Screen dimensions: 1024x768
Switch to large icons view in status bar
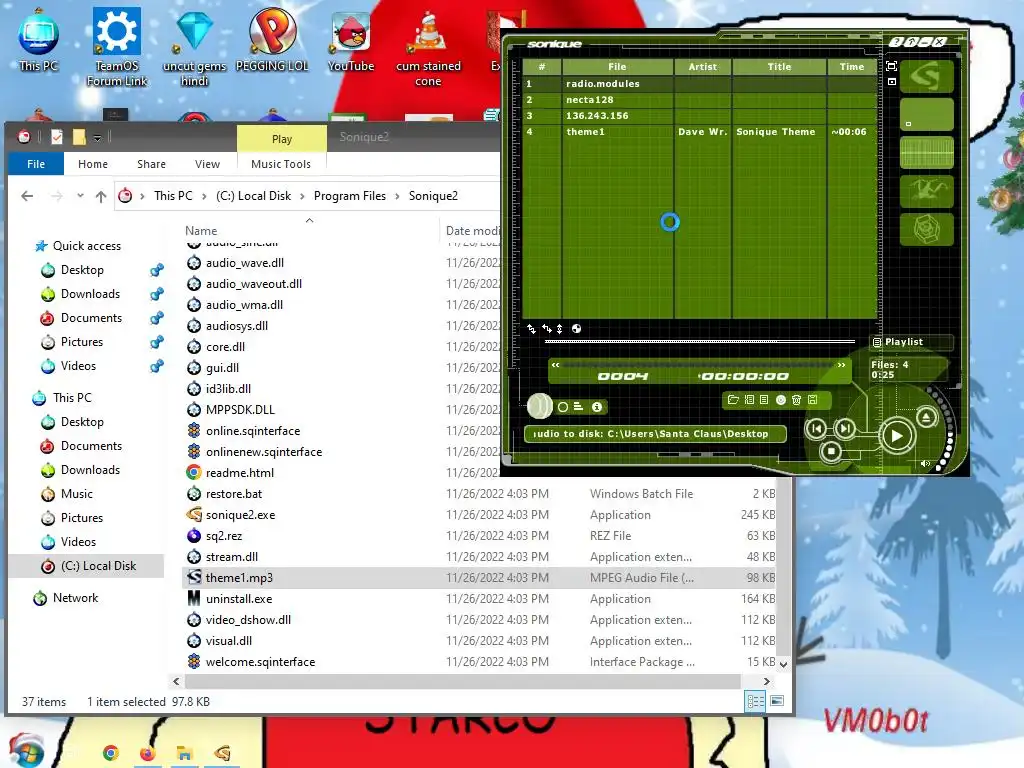click(777, 701)
